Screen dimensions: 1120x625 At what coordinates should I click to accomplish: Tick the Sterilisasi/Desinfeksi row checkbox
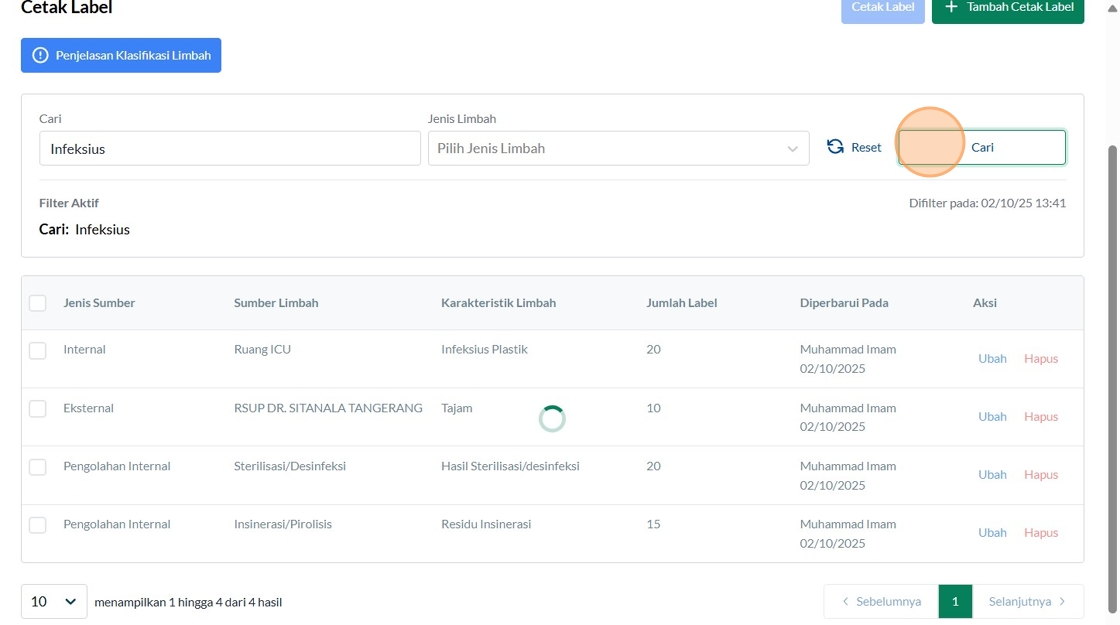pos(38,466)
